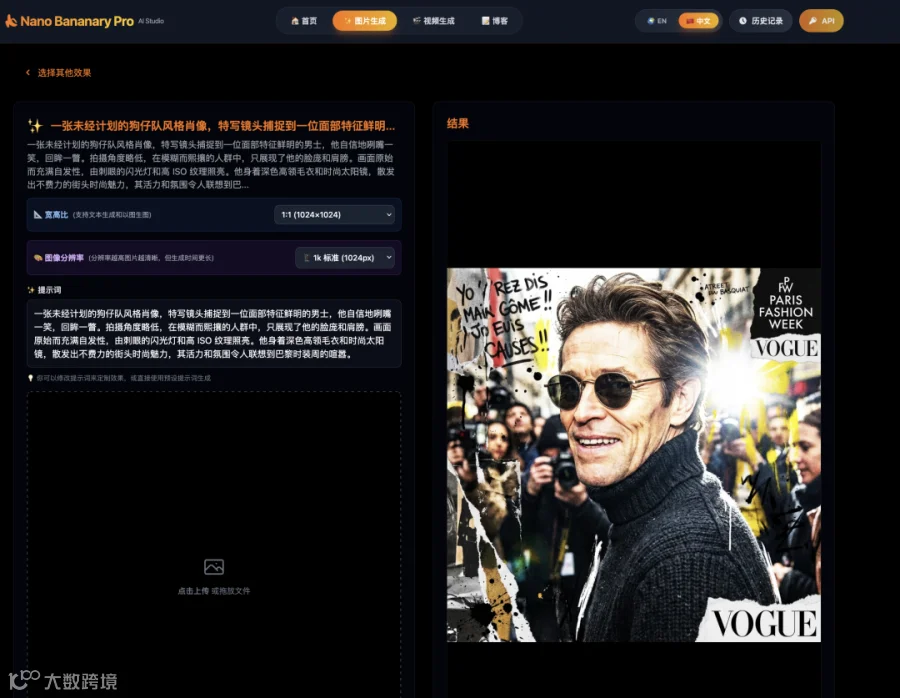Screen dimensions: 900x698
Task: Click the Nano Bananary Pro logo
Action: click(69, 21)
